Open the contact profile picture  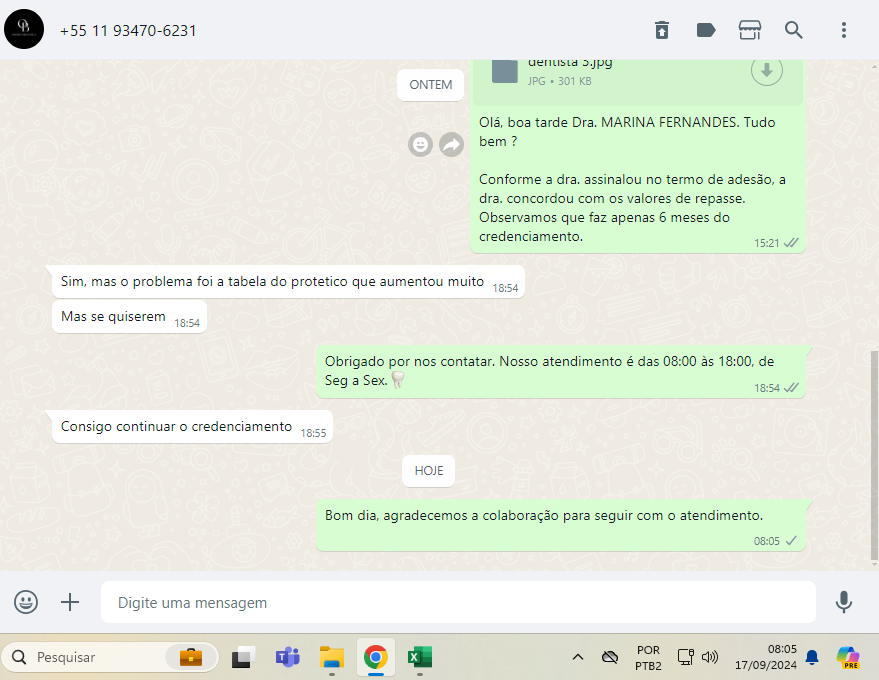coord(24,29)
